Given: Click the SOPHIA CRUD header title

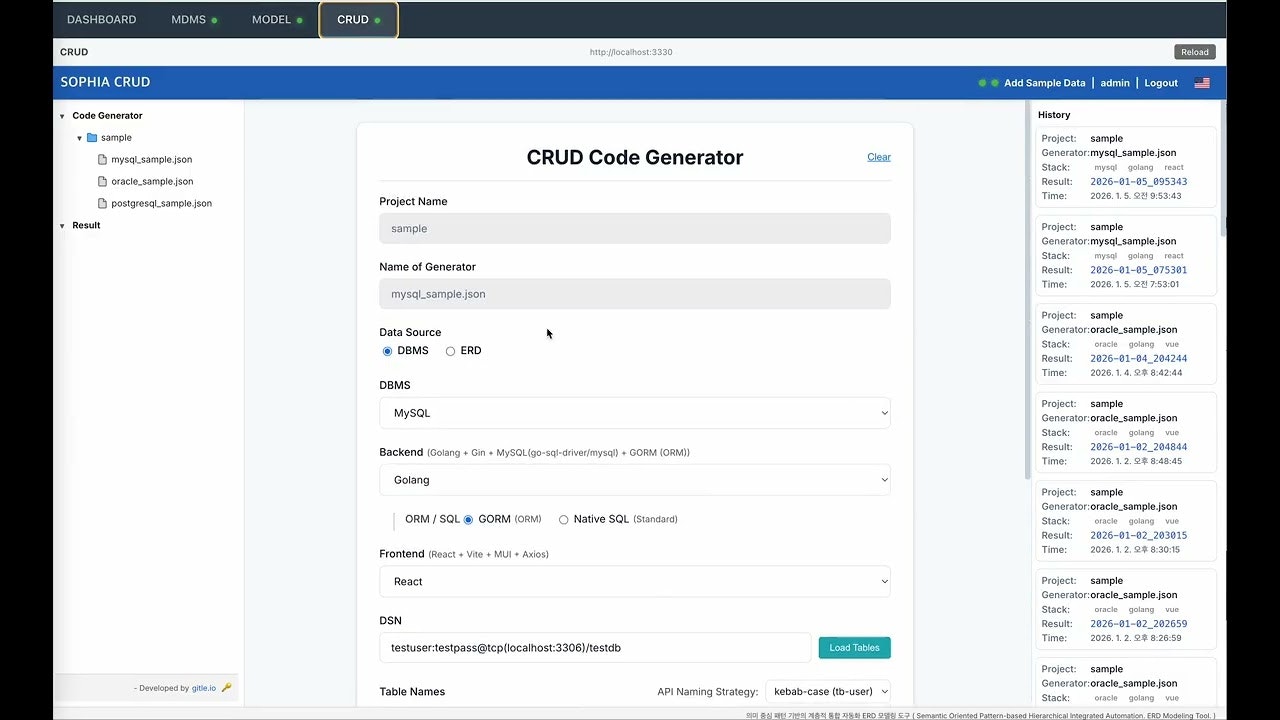Looking at the screenshot, I should click(105, 82).
